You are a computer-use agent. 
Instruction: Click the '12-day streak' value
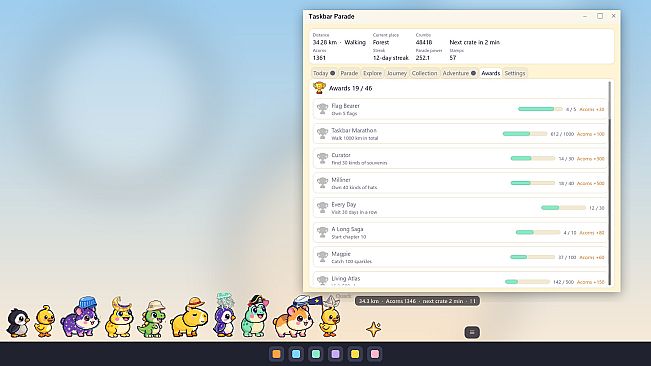click(391, 58)
